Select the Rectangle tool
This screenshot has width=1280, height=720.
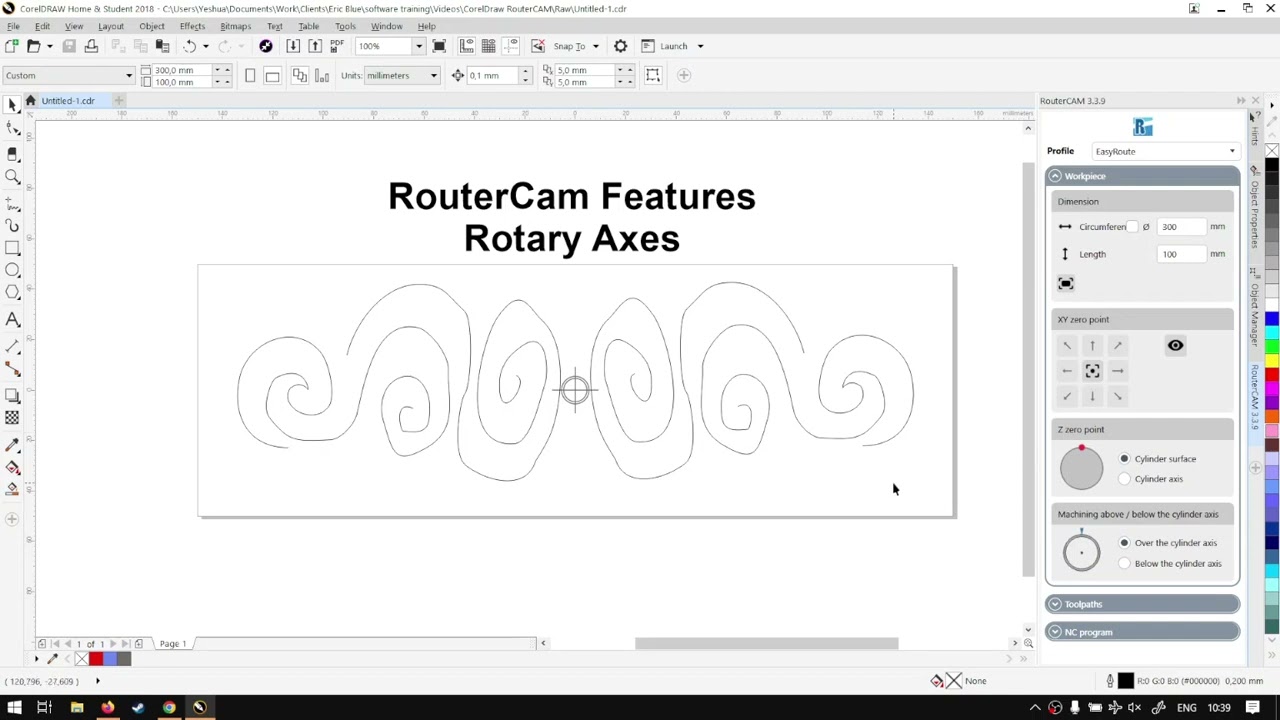coord(12,248)
